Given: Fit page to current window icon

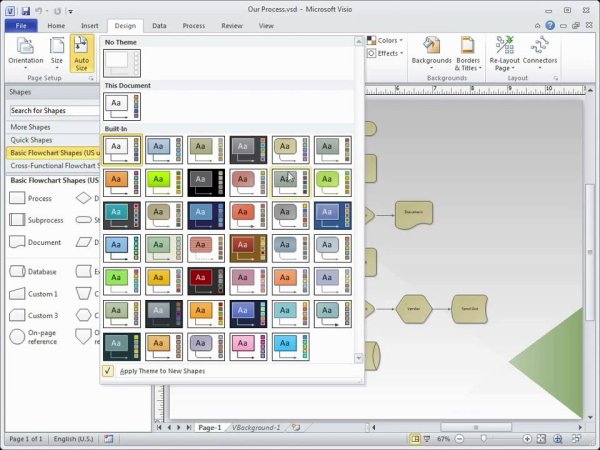Looking at the screenshot, I should coord(541,439).
